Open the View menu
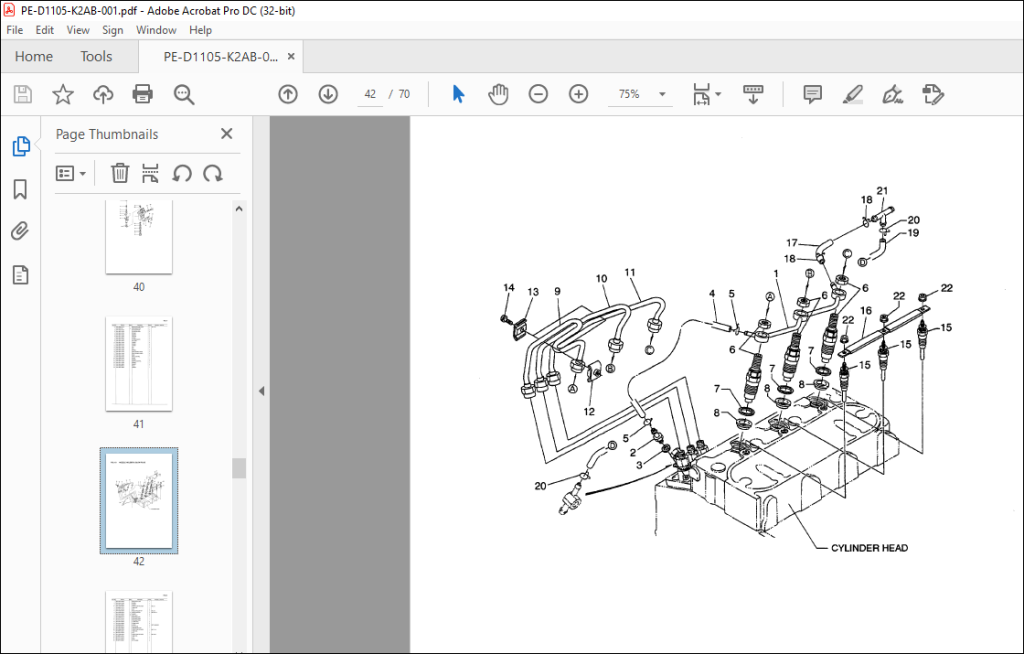 click(x=78, y=30)
